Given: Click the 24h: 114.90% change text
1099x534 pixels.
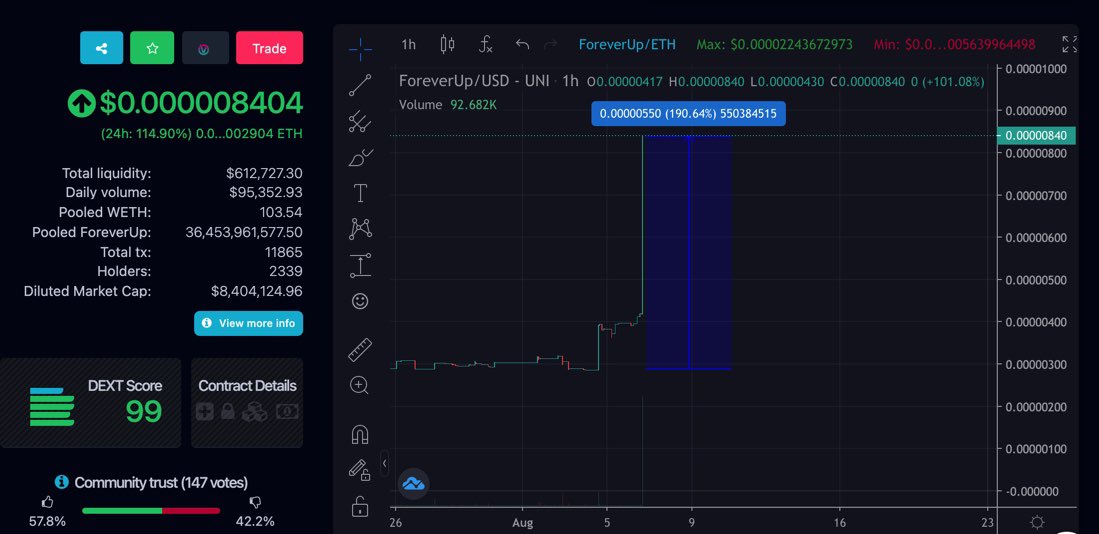Looking at the screenshot, I should 146,133.
